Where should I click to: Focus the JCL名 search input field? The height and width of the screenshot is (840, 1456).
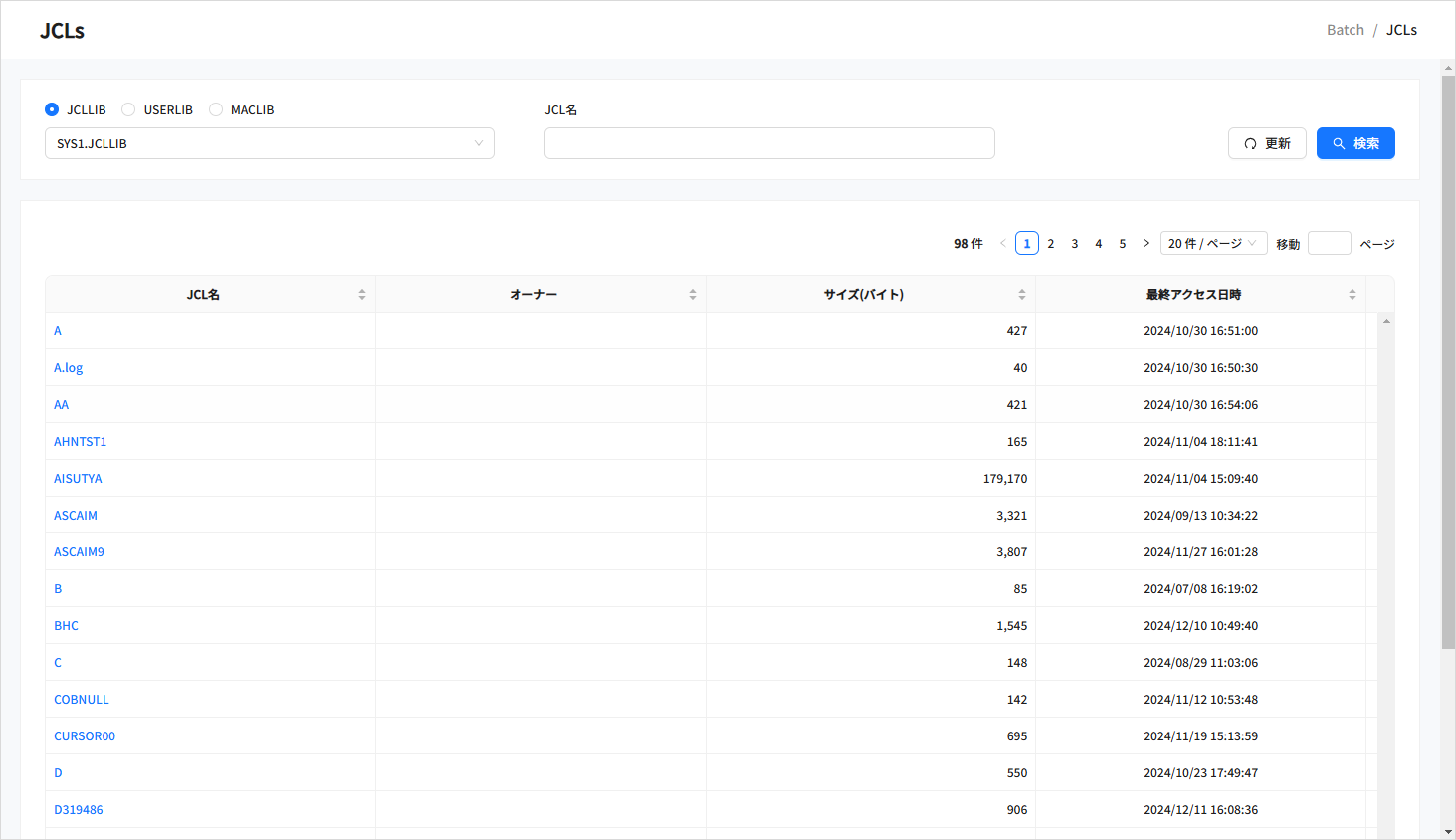(x=768, y=143)
